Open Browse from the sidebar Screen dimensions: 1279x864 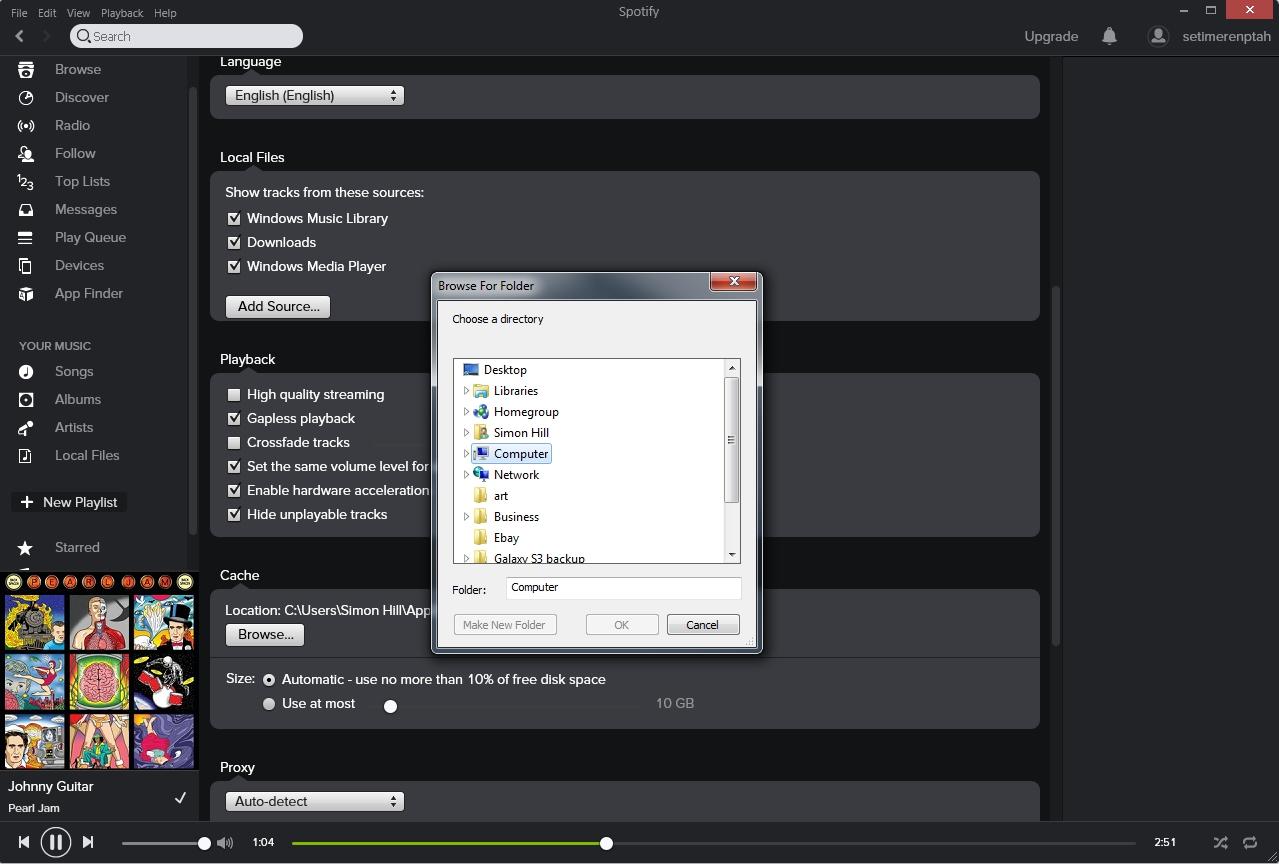pos(78,69)
